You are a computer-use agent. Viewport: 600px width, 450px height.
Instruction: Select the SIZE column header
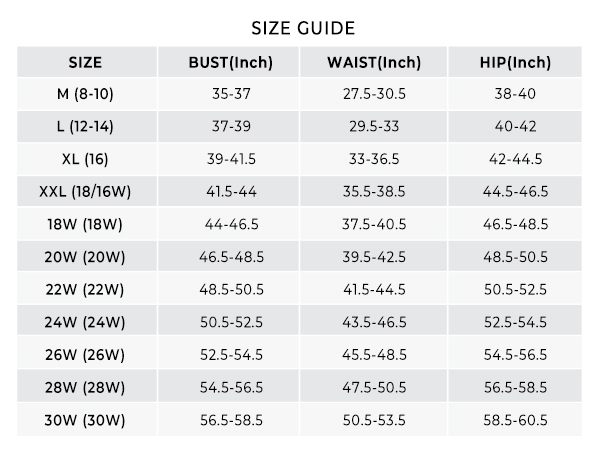(85, 62)
